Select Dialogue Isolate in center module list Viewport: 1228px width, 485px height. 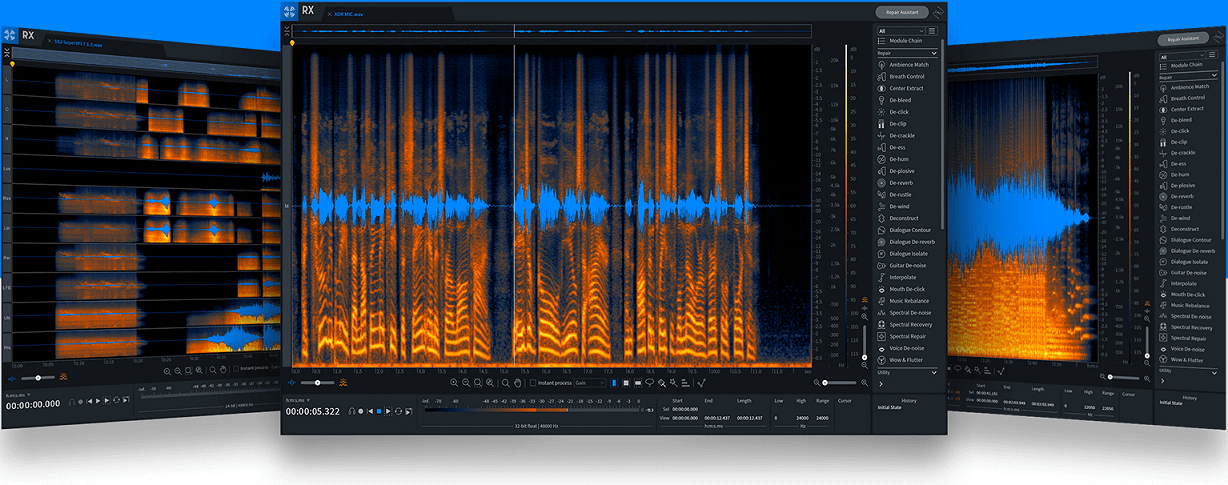[x=908, y=254]
